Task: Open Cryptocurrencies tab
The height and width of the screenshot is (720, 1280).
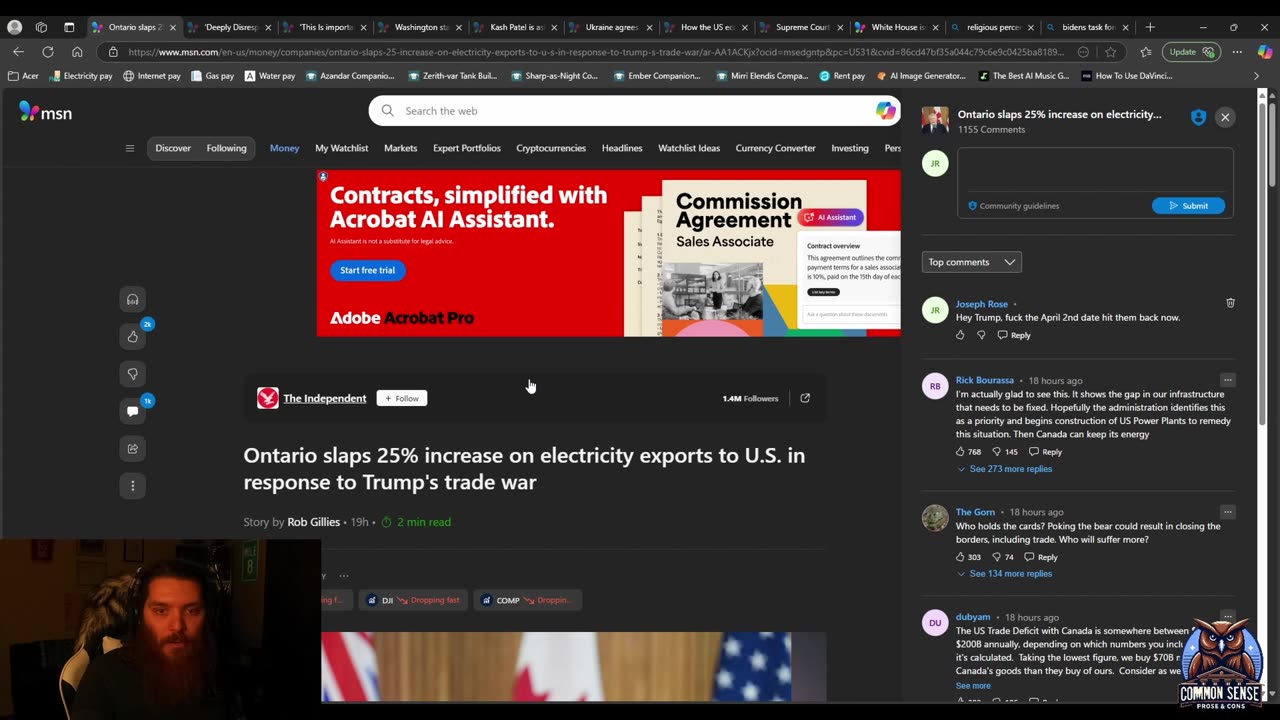Action: click(x=551, y=148)
